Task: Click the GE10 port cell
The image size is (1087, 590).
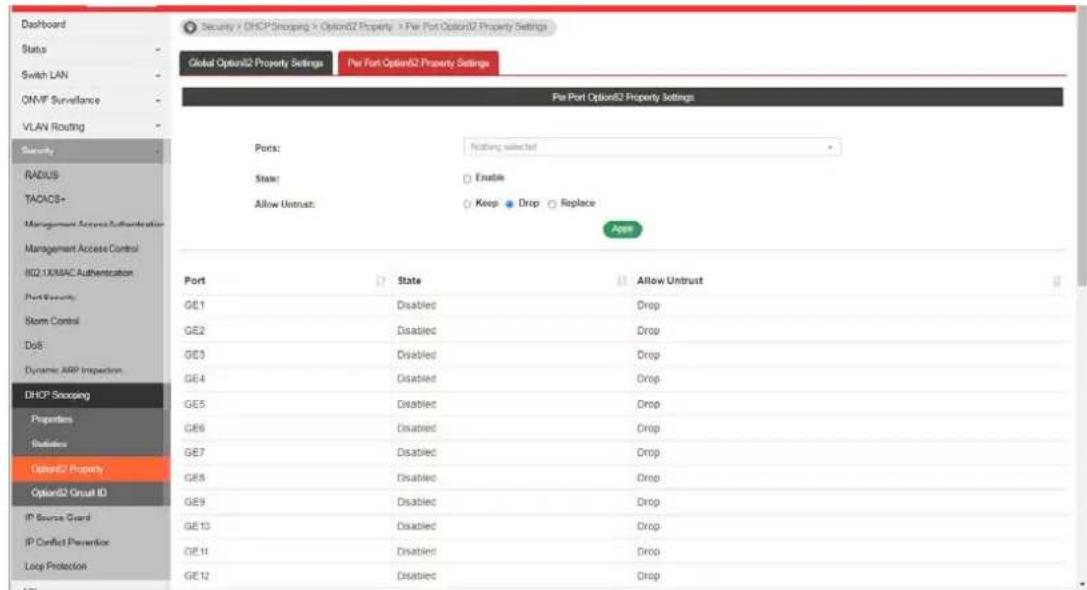Action: pos(197,527)
